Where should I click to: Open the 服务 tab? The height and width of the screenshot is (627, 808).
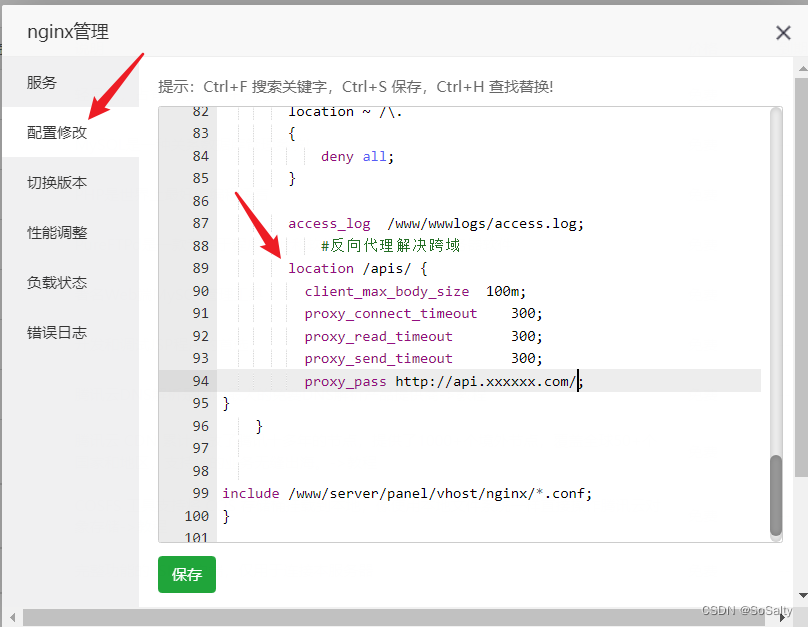click(71, 82)
